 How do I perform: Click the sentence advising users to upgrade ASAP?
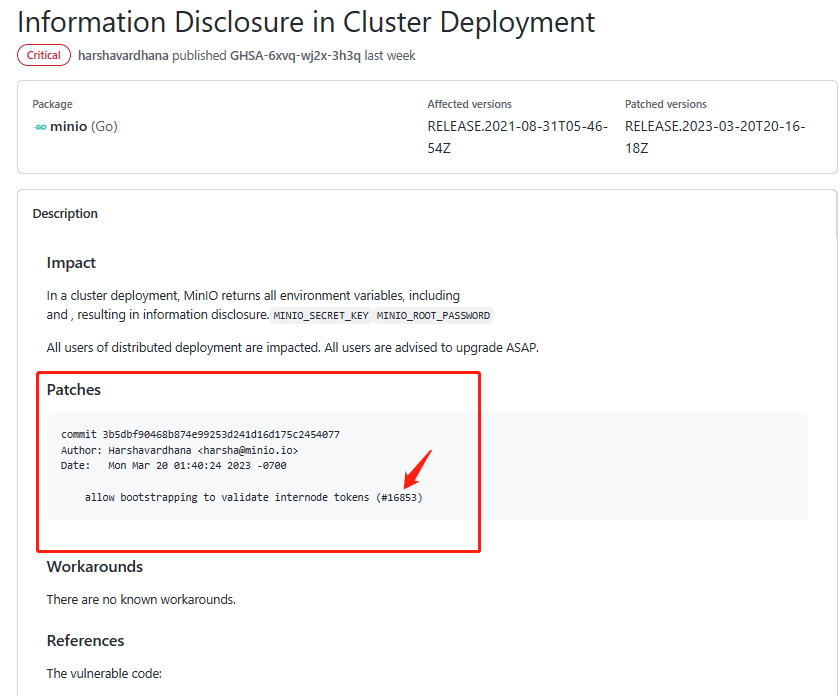(432, 348)
